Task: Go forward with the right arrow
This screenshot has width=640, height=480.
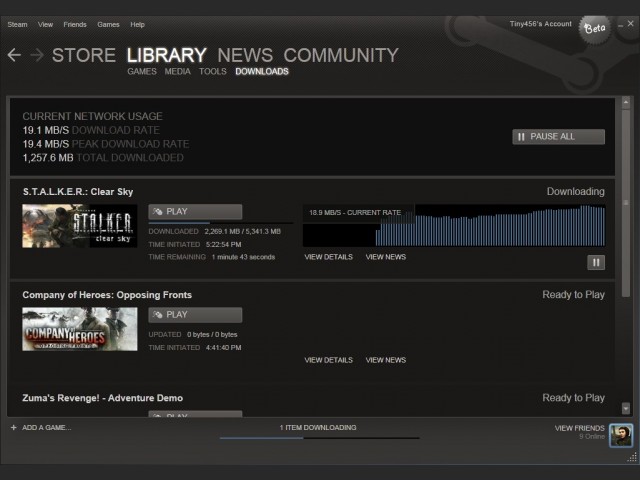Action: point(37,55)
